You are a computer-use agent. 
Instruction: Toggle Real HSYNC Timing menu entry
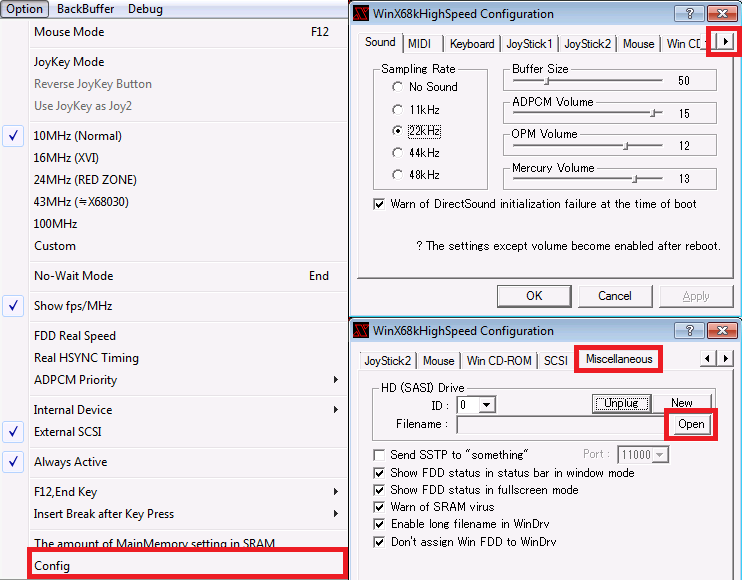pyautogui.click(x=187, y=358)
